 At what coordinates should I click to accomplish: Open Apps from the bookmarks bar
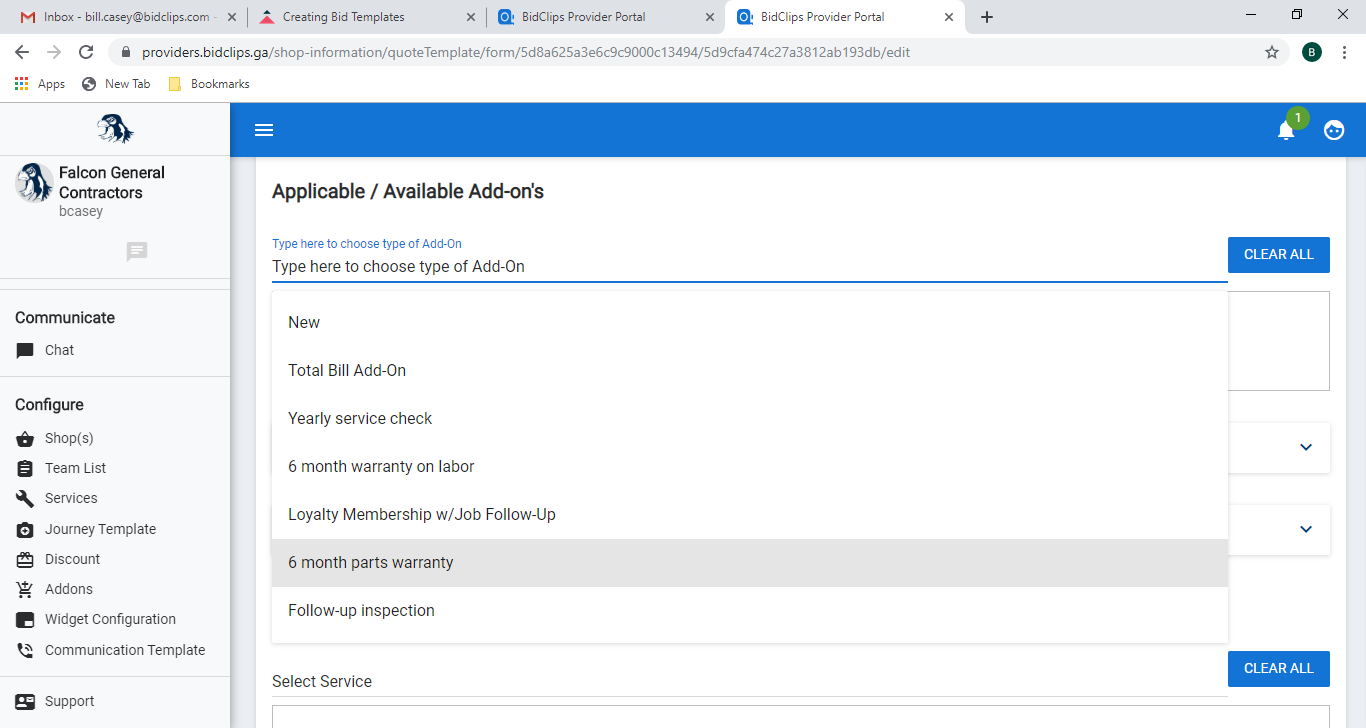click(40, 84)
